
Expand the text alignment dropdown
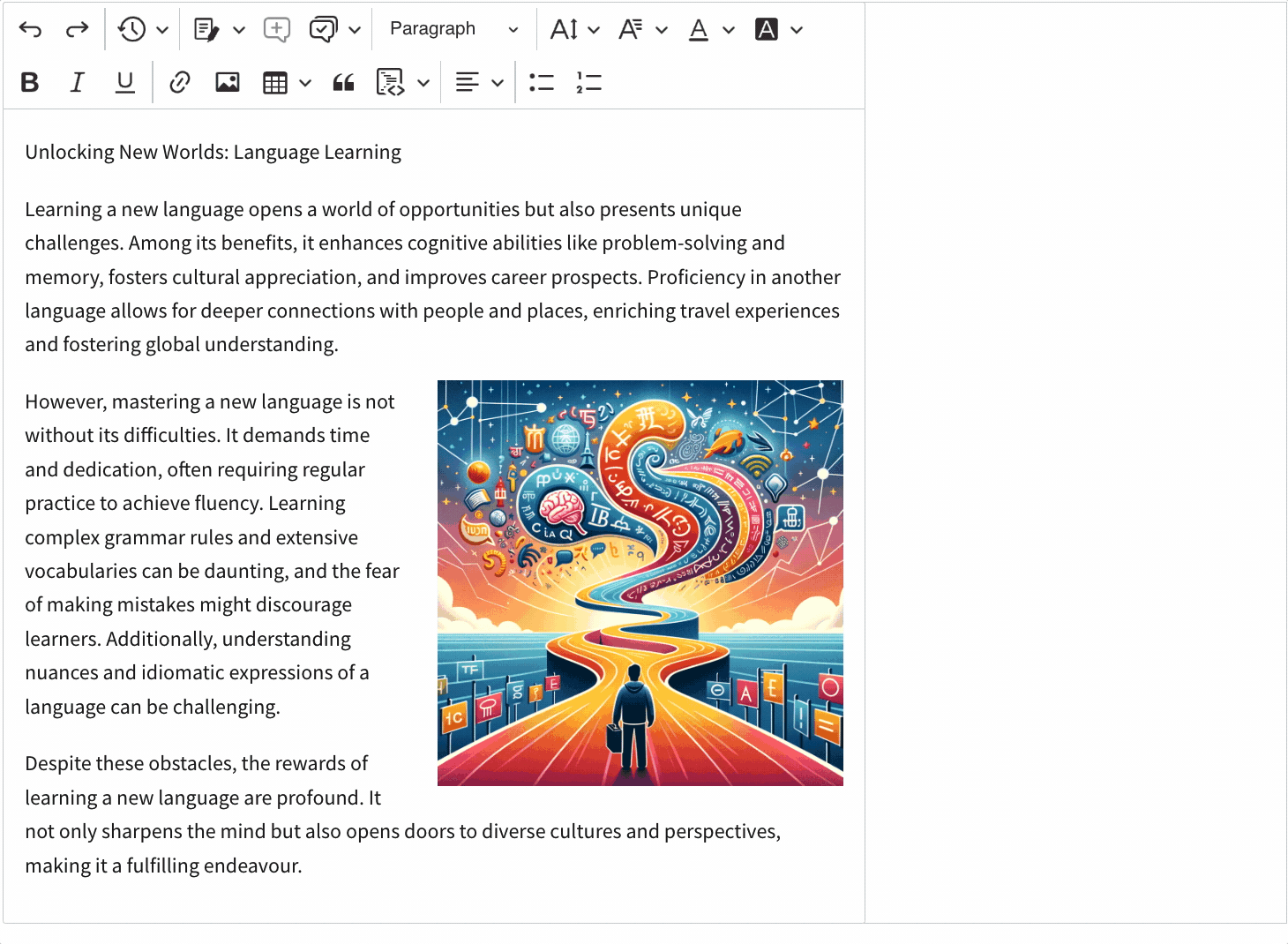pos(479,83)
